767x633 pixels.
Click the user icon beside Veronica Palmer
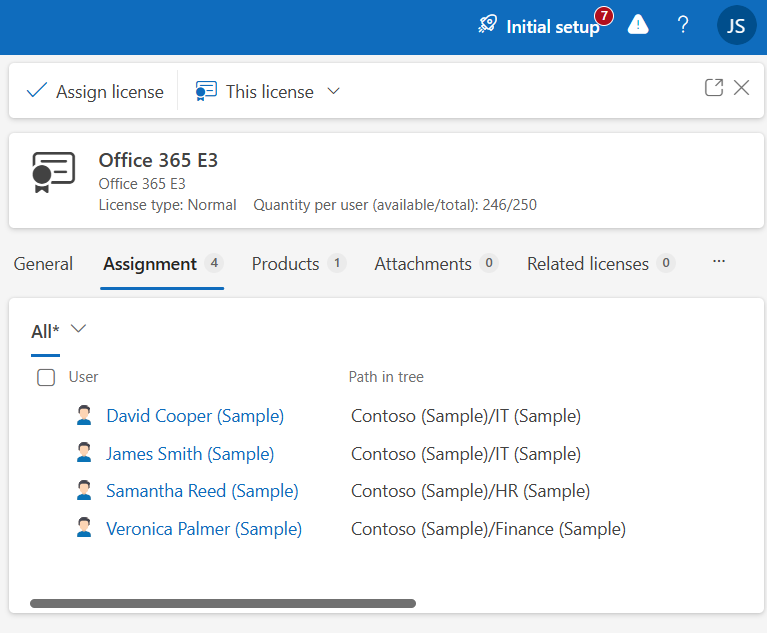[x=84, y=528]
